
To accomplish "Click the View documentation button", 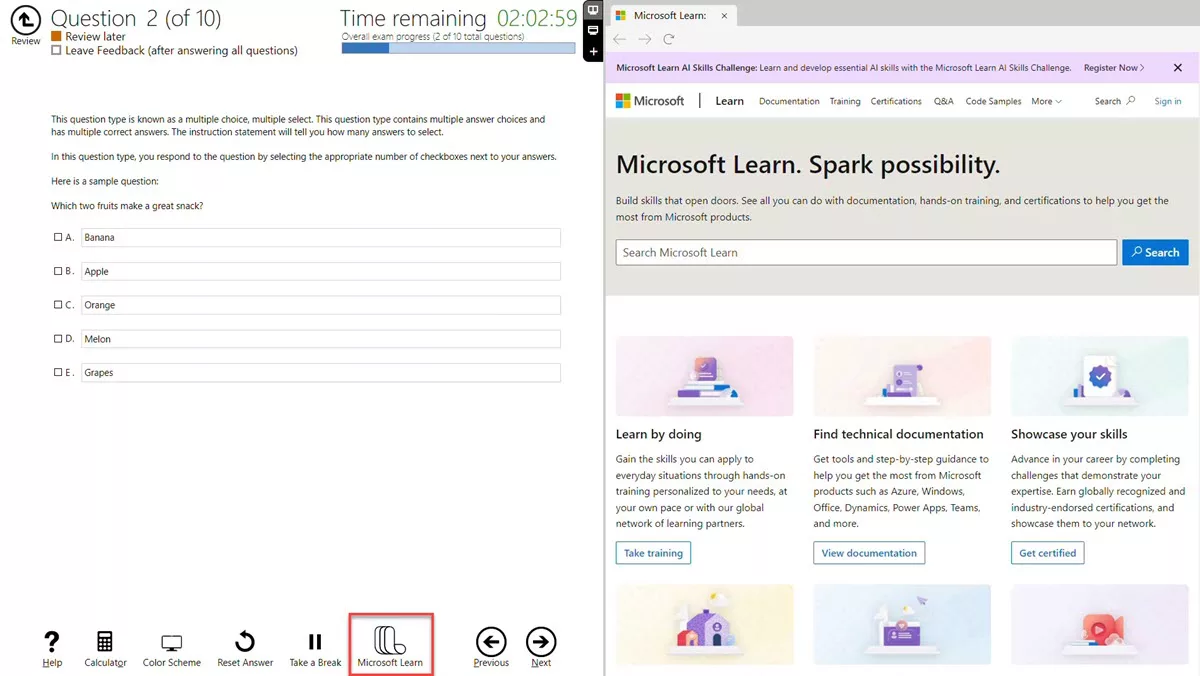I will (x=869, y=553).
